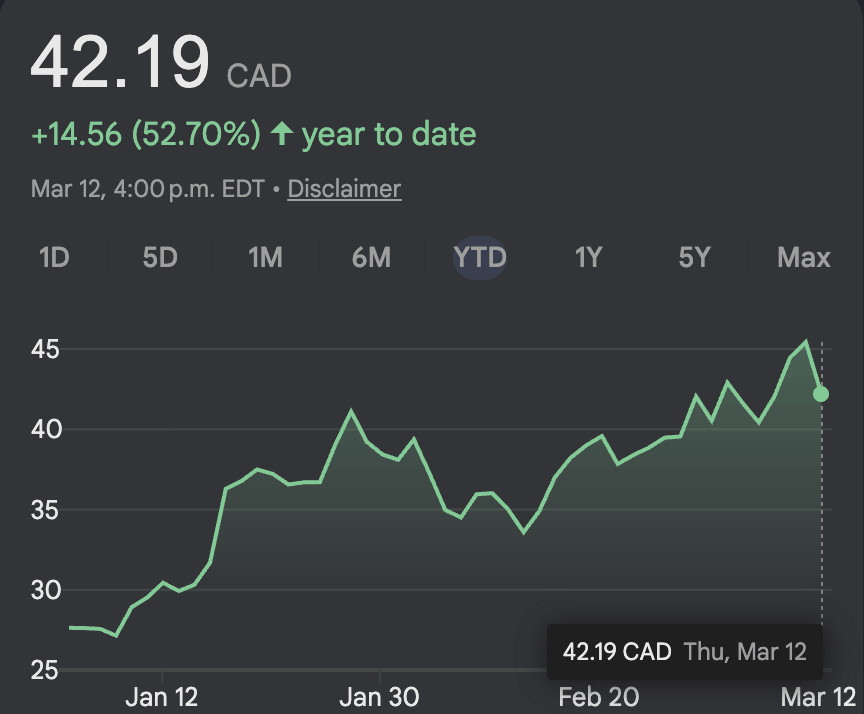Click the large 42.19 price heading
This screenshot has height=714, width=864.
[x=120, y=62]
